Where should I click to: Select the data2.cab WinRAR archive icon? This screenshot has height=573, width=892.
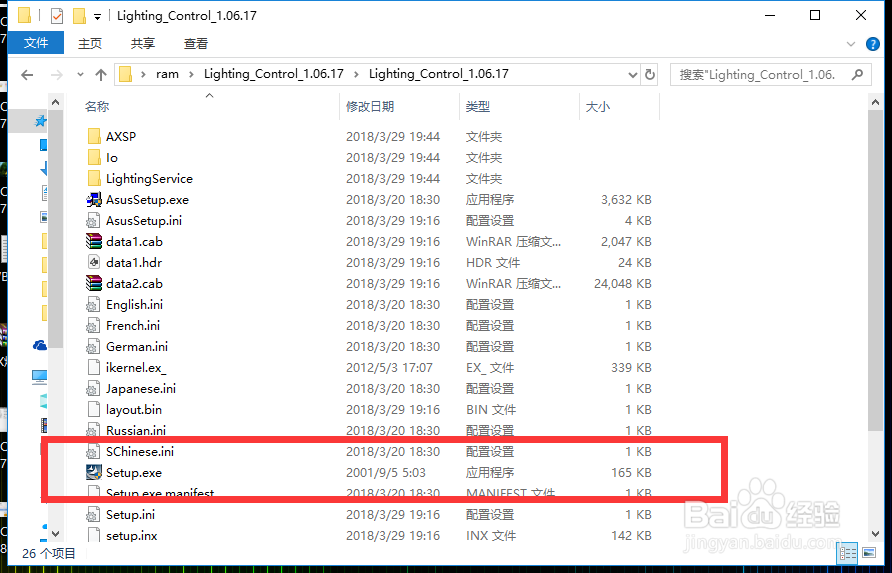pyautogui.click(x=94, y=283)
